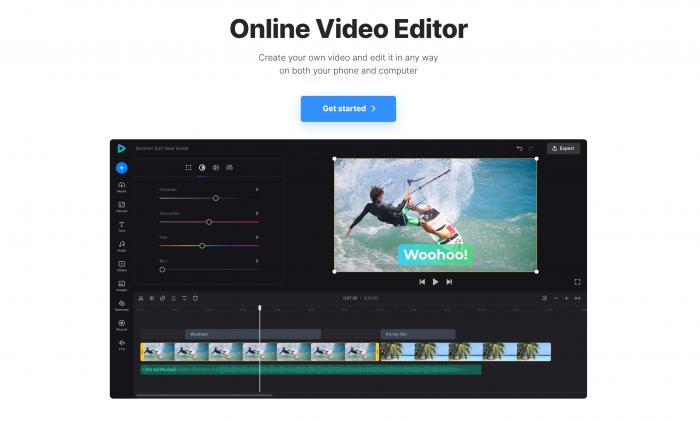Click the fifth timeline toolbar icon

click(184, 298)
